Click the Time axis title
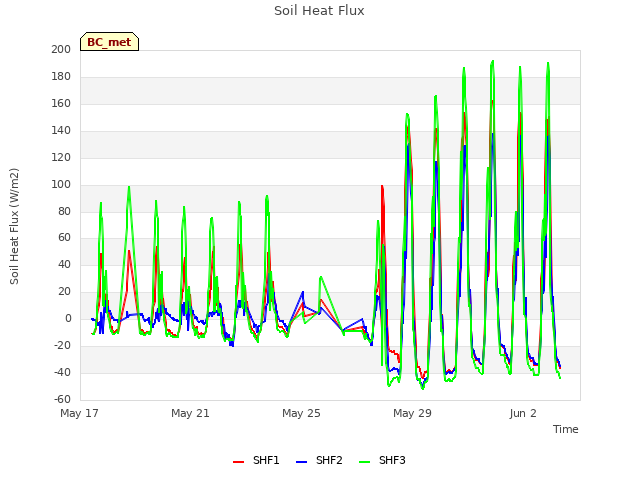 [x=566, y=429]
